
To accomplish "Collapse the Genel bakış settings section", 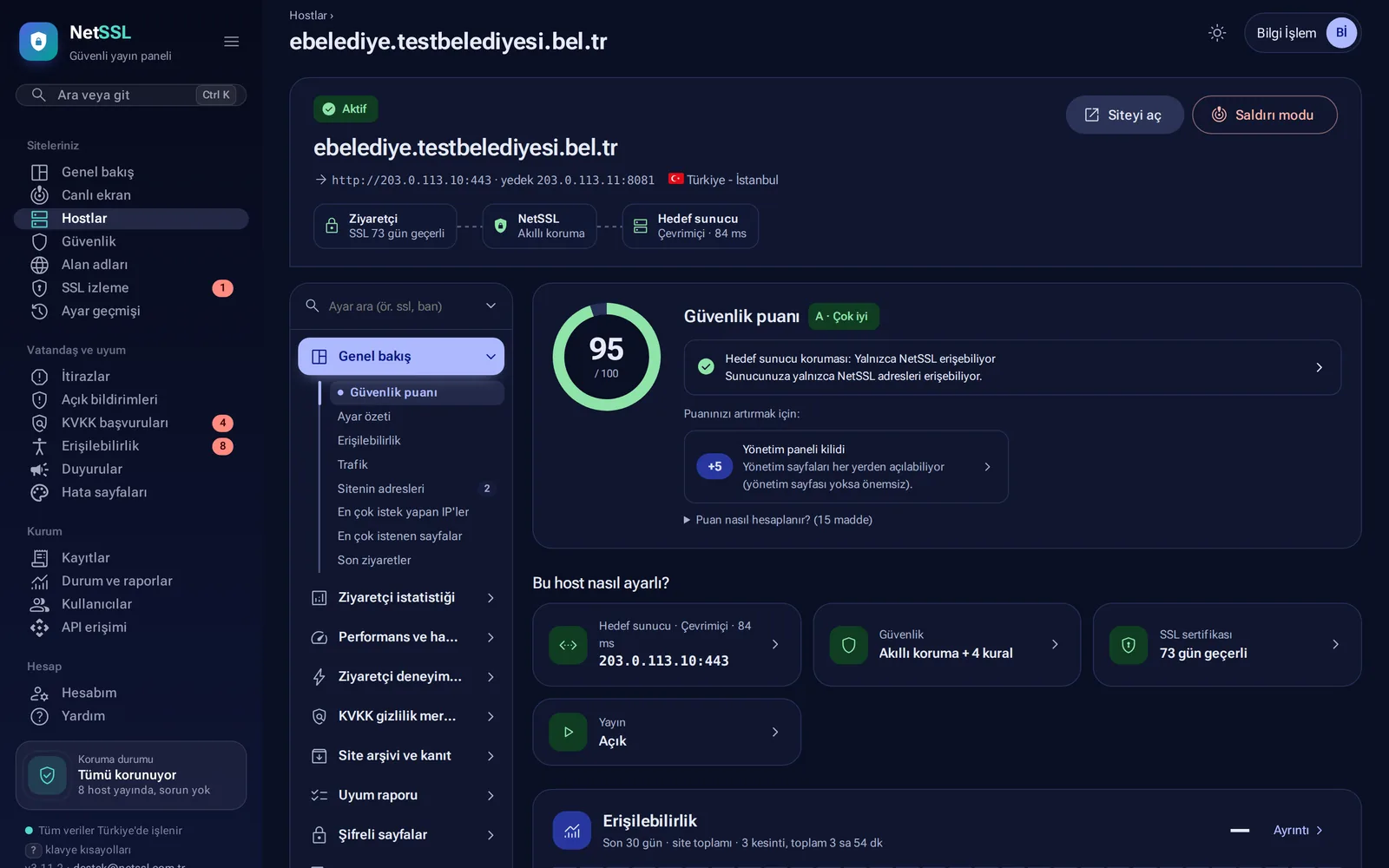I will [401, 356].
